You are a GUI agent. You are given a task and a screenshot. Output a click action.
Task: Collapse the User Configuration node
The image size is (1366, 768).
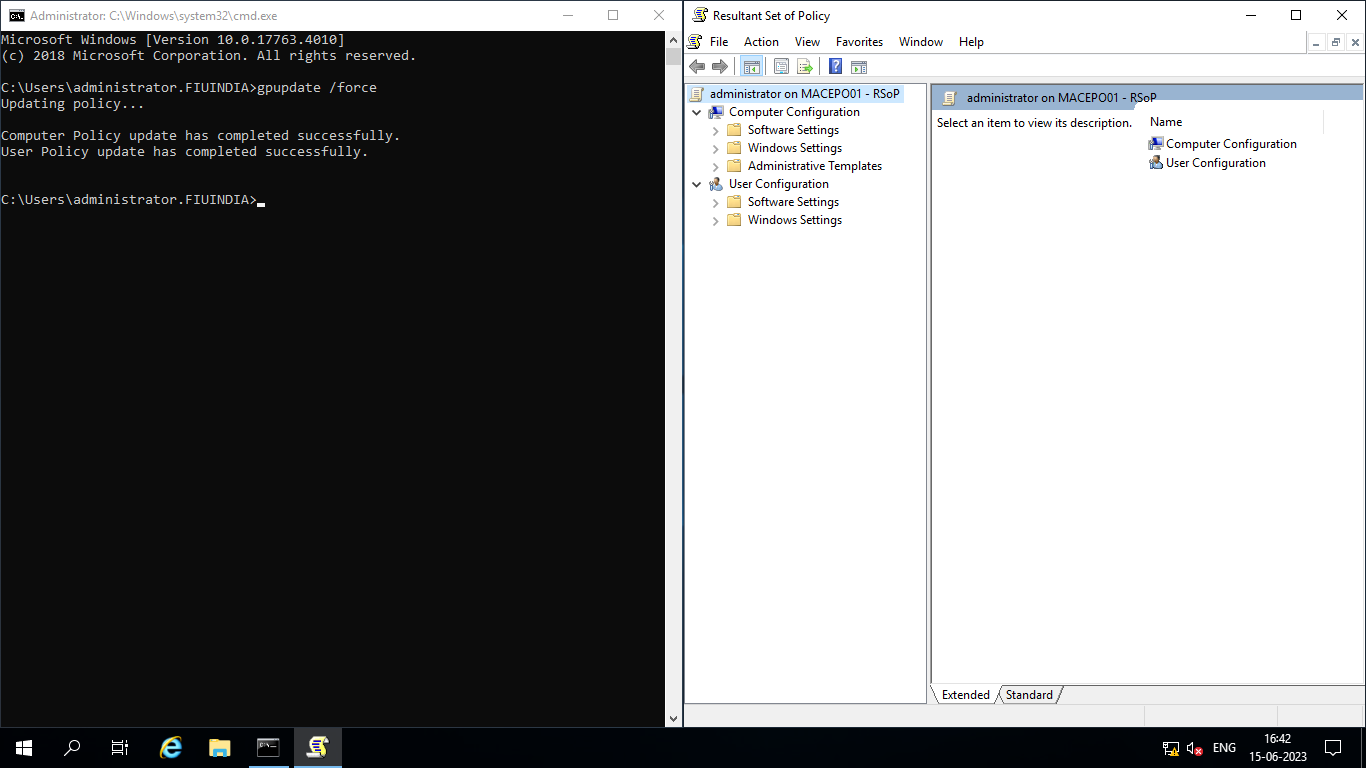pyautogui.click(x=697, y=183)
